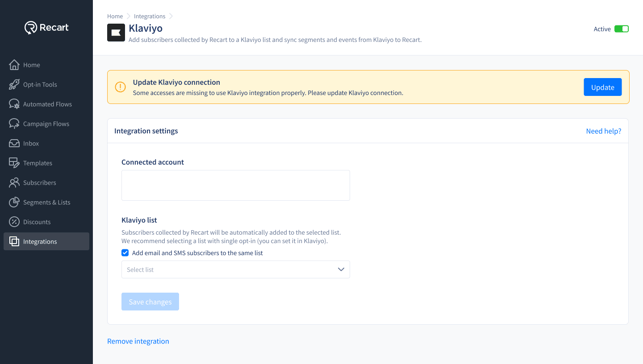Click the Save changes button

coord(150,302)
